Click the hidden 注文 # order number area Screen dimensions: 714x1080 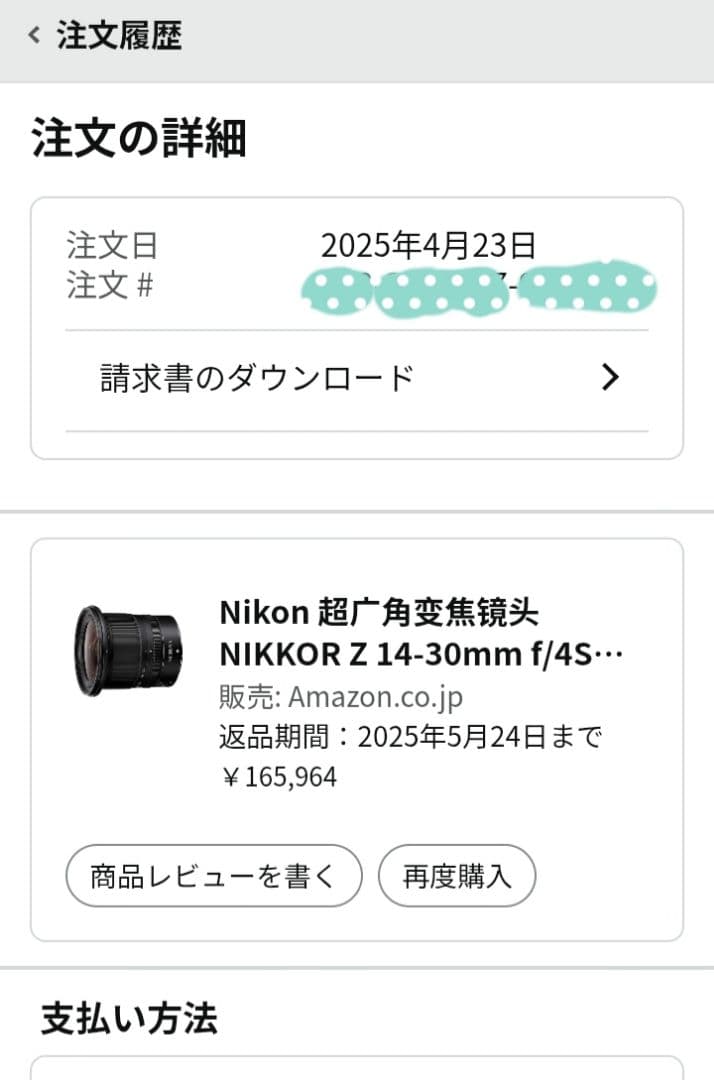pos(480,287)
